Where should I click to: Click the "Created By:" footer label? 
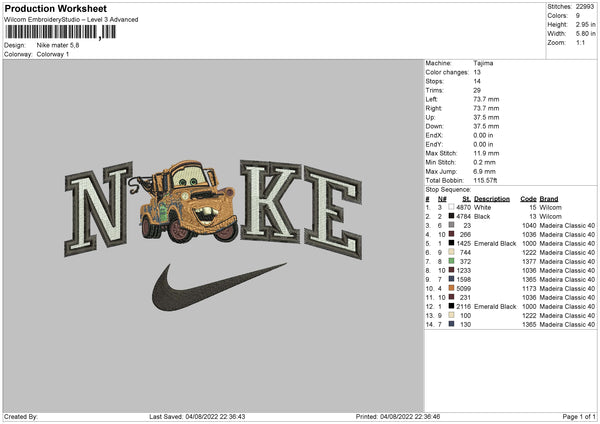(21, 416)
